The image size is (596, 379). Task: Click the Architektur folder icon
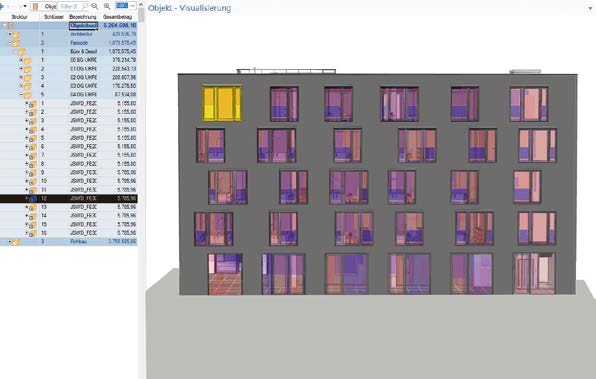(x=16, y=35)
